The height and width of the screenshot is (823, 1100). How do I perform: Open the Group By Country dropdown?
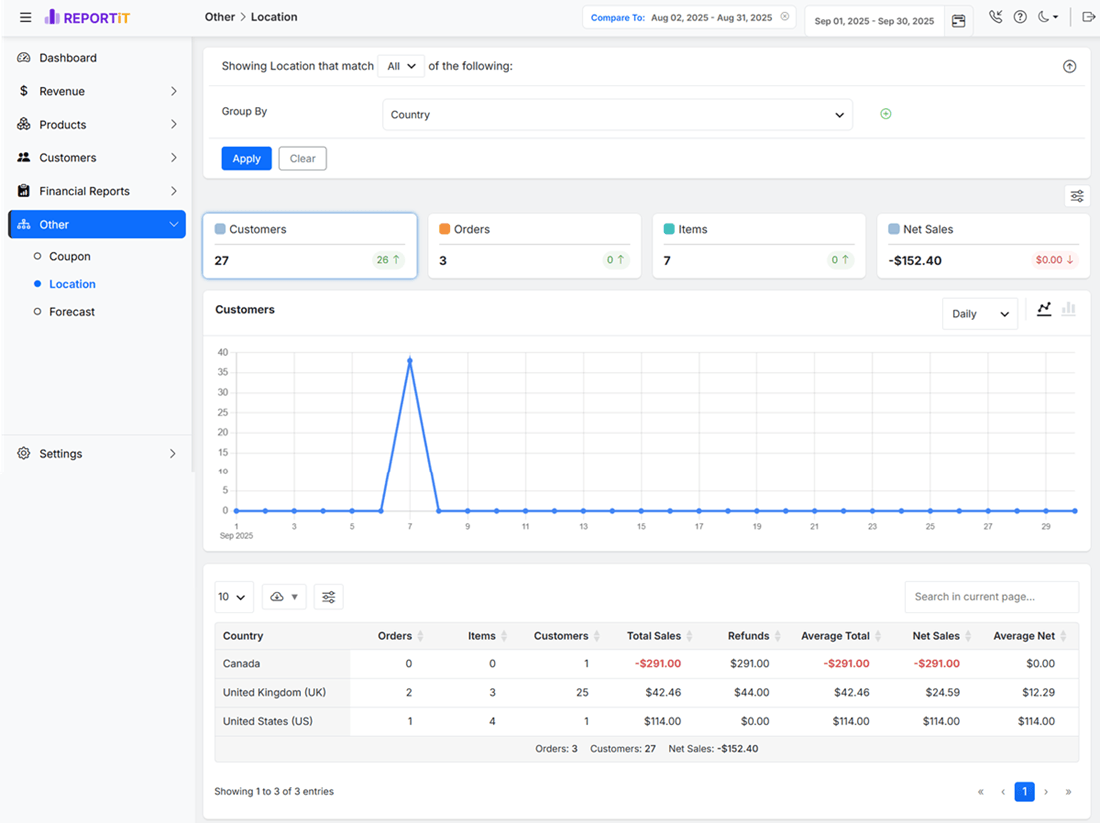[x=617, y=114]
